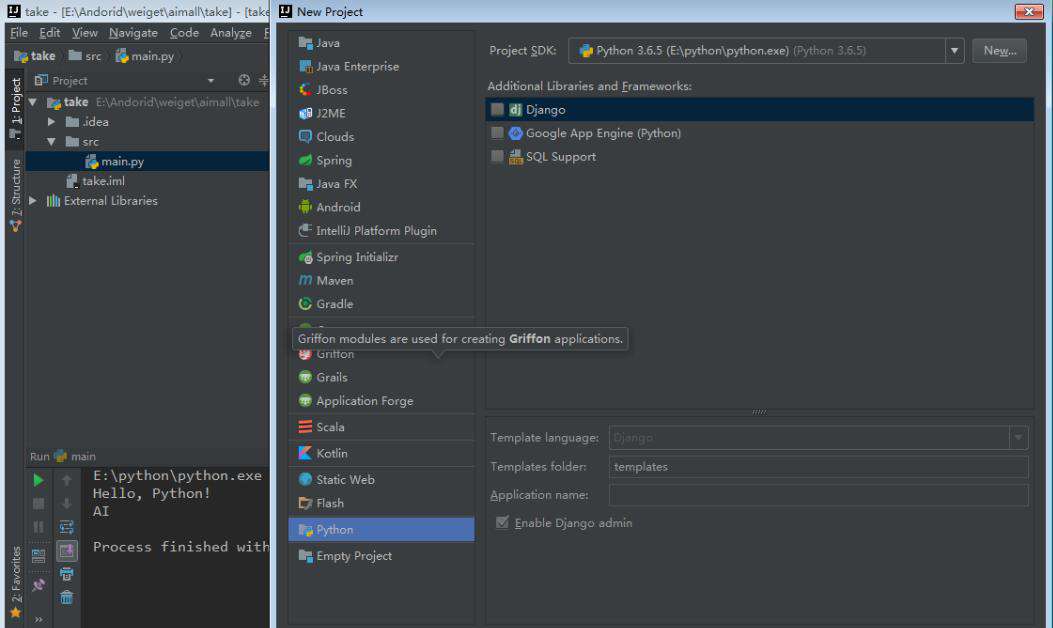Viewport: 1053px width, 628px height.
Task: Collapse the src folder node
Action: coord(51,142)
